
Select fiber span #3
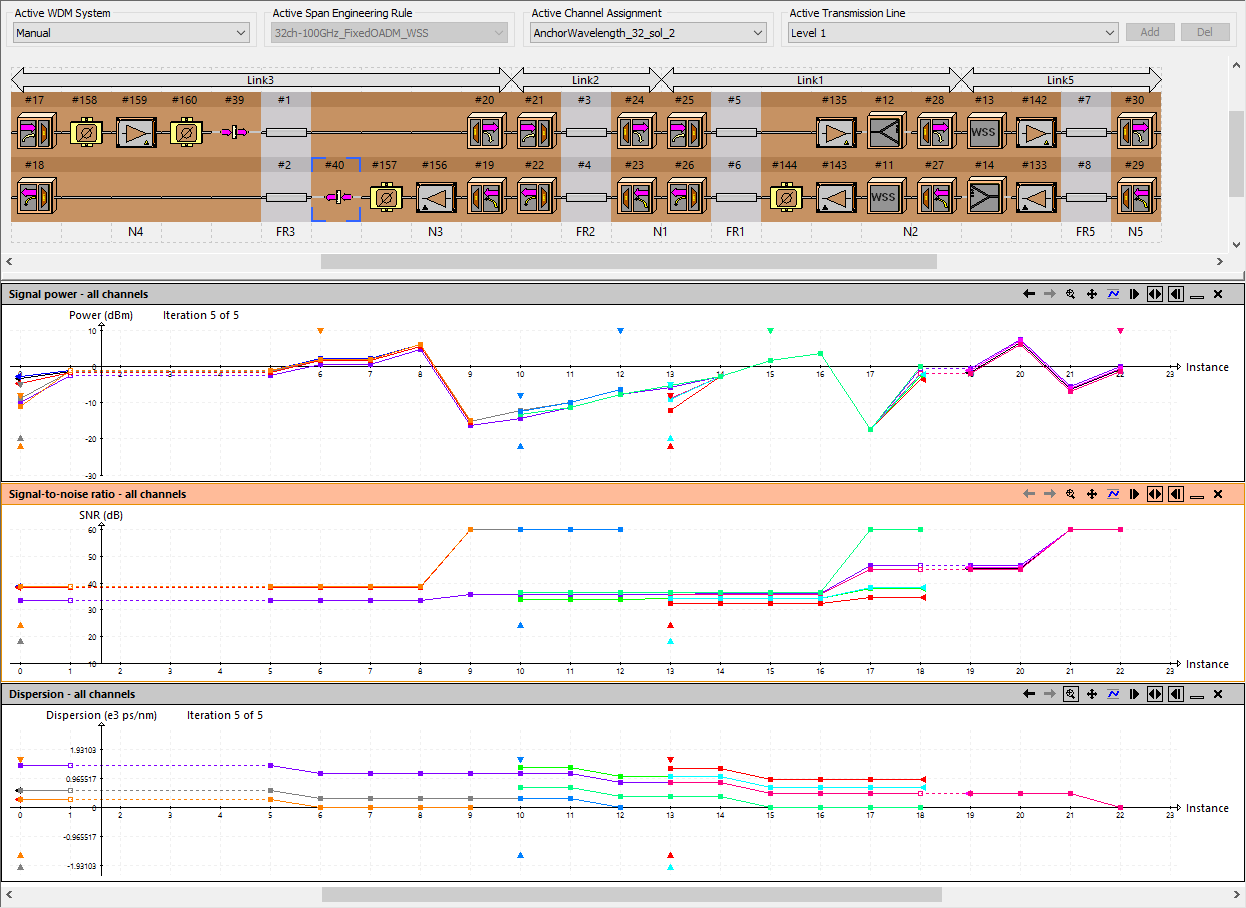[585, 132]
